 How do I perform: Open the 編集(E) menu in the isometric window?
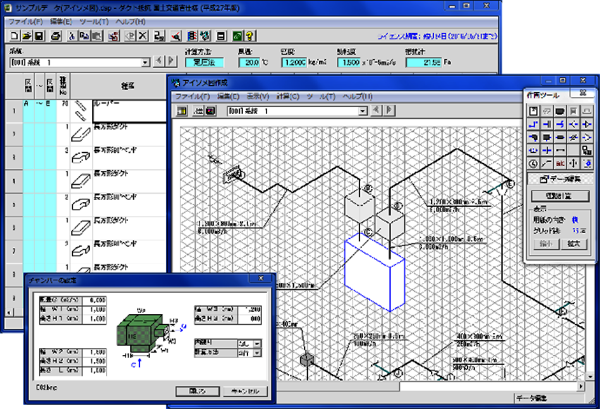click(x=229, y=97)
